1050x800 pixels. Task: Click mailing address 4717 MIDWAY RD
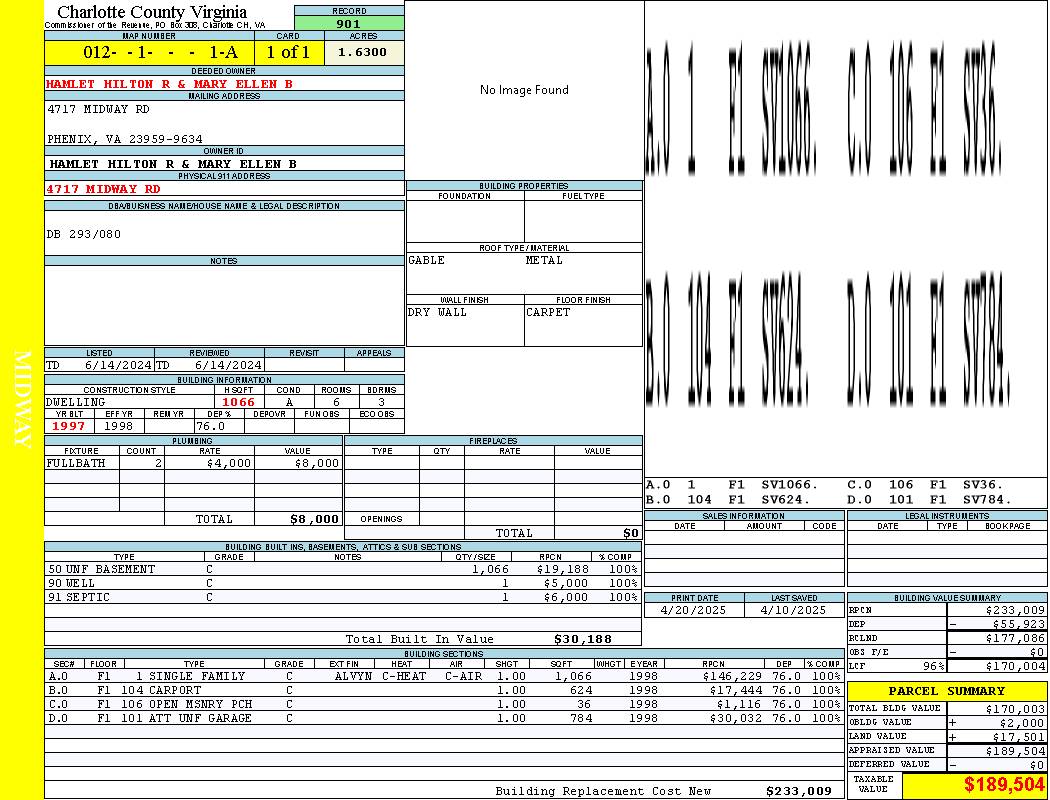pyautogui.click(x=98, y=109)
